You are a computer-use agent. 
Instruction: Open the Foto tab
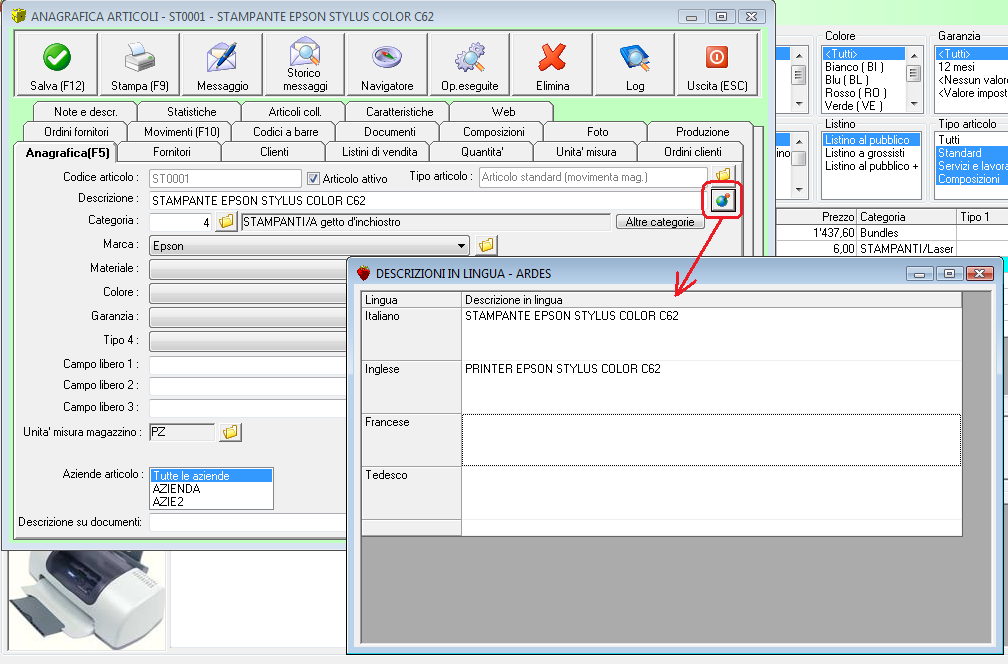click(597, 132)
